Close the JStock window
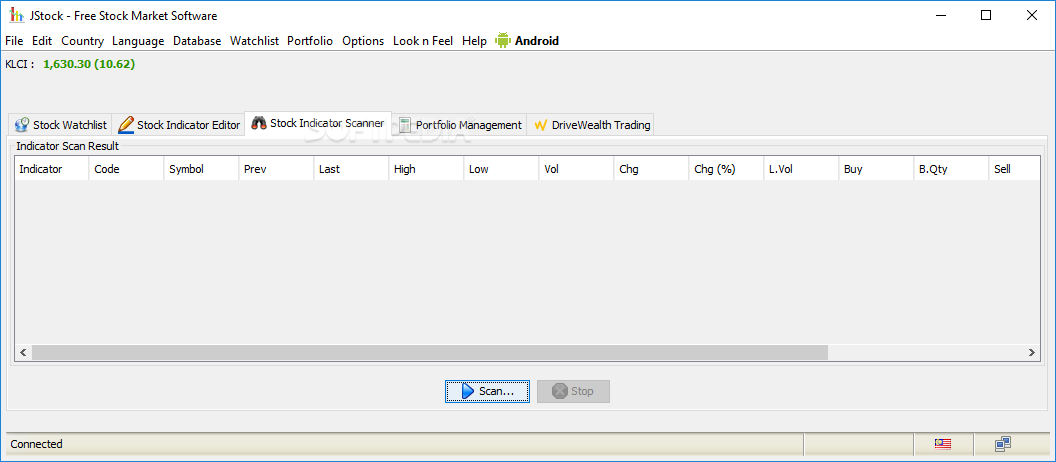 click(1032, 15)
